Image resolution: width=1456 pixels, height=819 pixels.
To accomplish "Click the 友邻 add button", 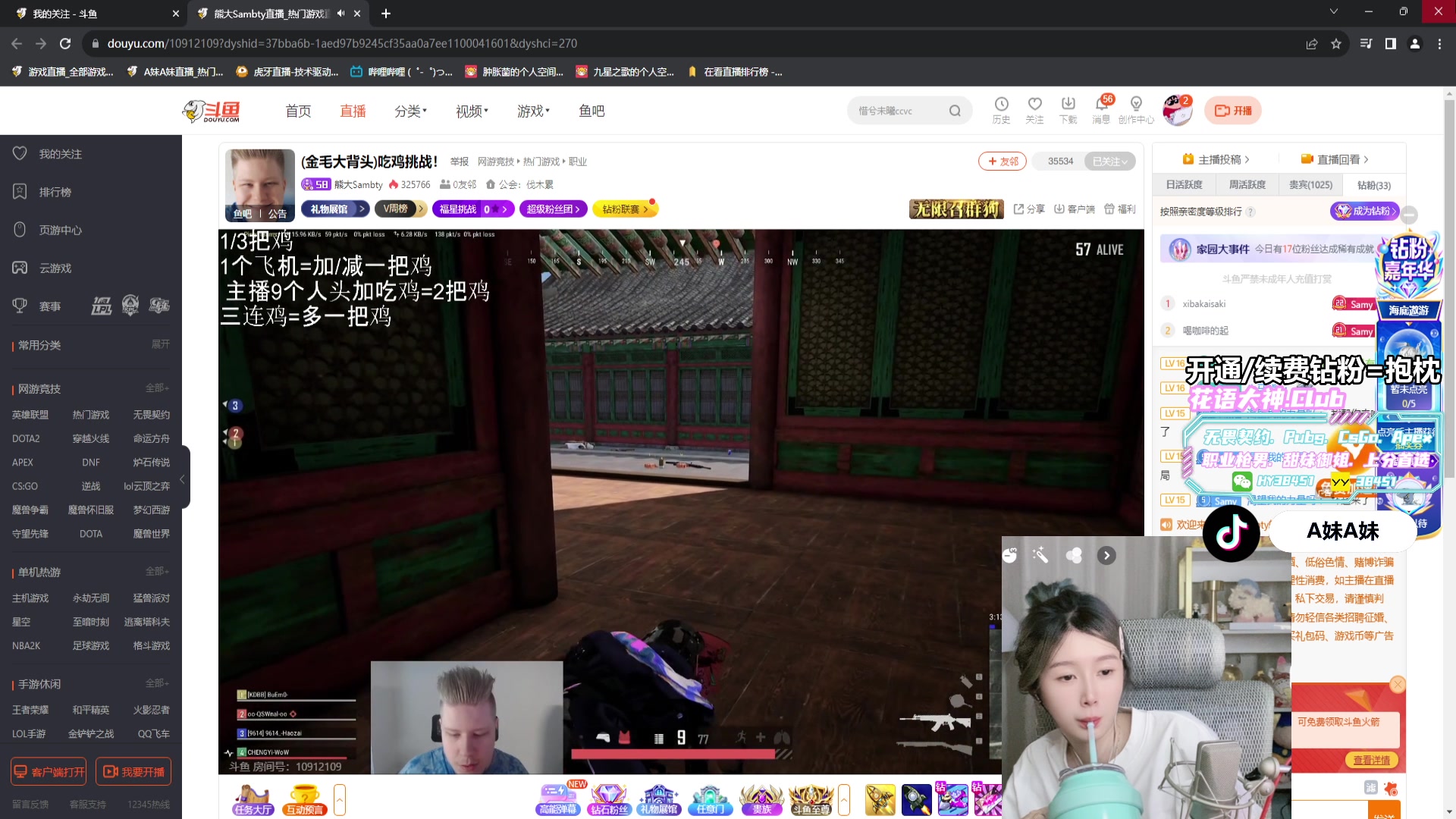I will [1002, 161].
